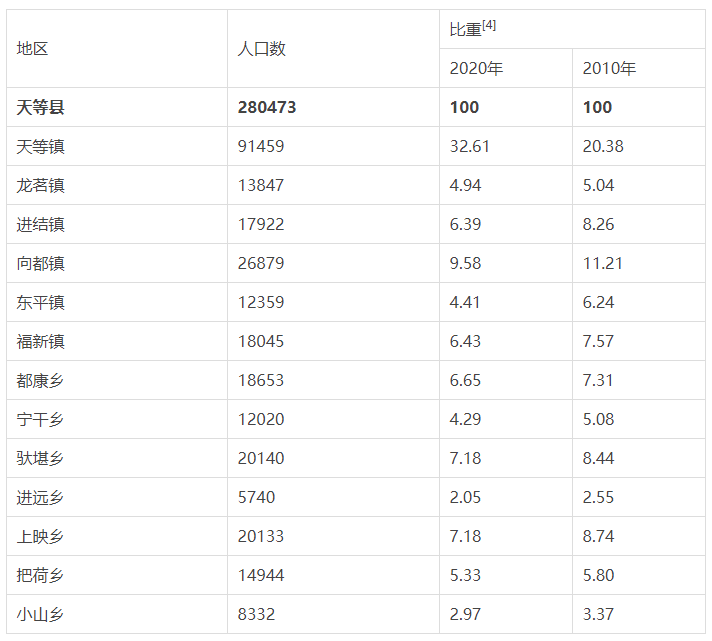Select the 4.94 share value
Image resolution: width=712 pixels, height=641 pixels.
465,186
